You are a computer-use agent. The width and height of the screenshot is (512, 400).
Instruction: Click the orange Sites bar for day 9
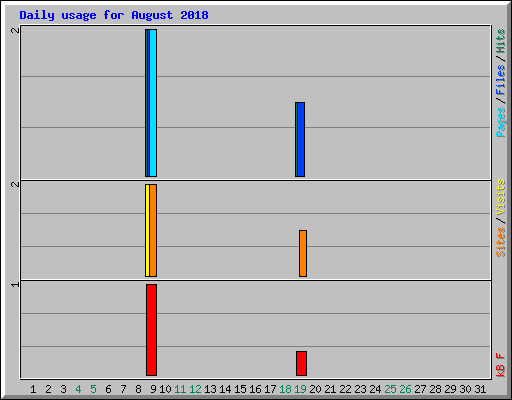click(153, 230)
